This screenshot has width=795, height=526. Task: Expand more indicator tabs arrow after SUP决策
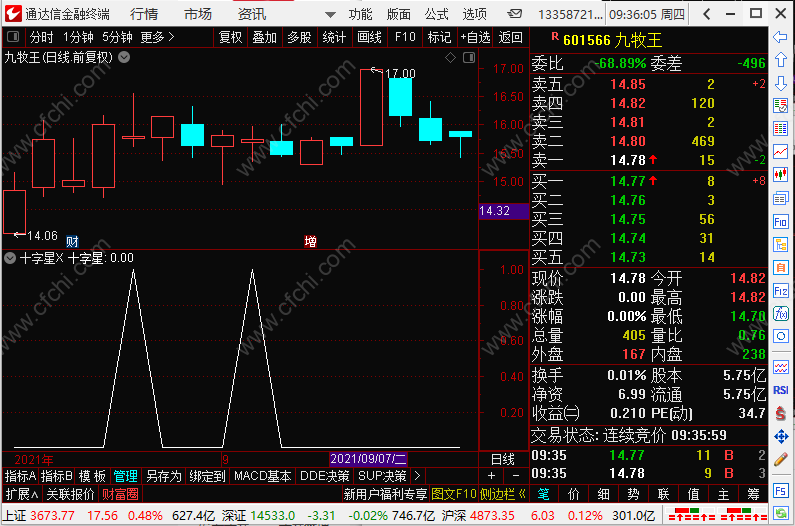[x=417, y=476]
